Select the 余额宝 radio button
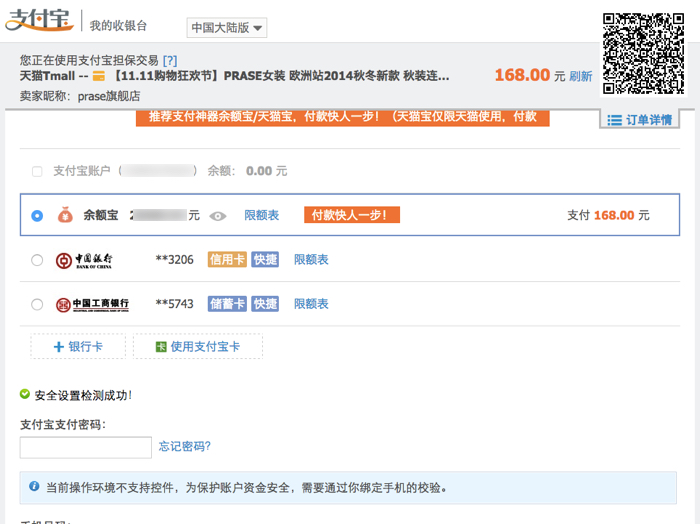 (37, 216)
